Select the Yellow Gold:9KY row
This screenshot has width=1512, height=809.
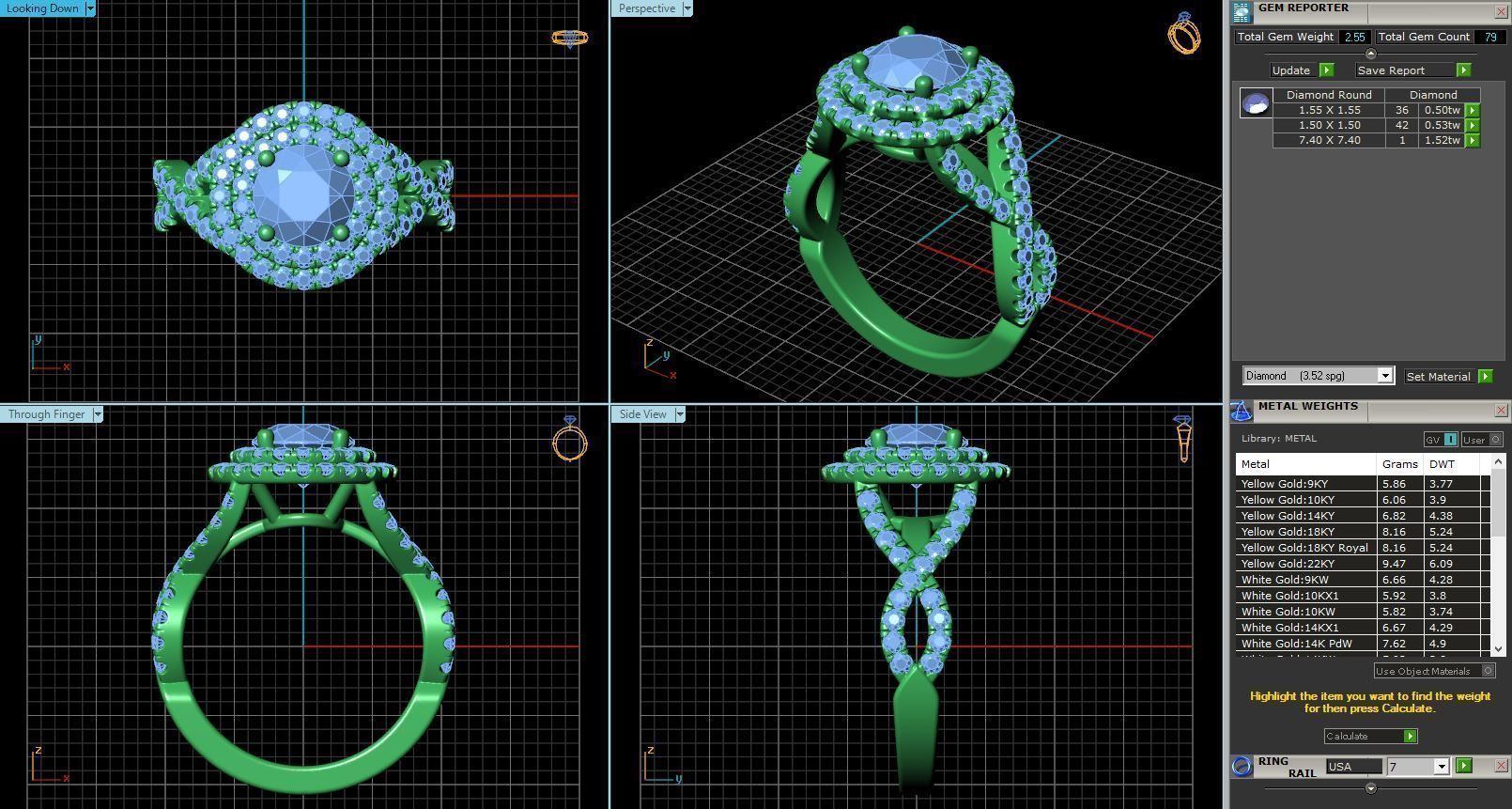point(1363,484)
